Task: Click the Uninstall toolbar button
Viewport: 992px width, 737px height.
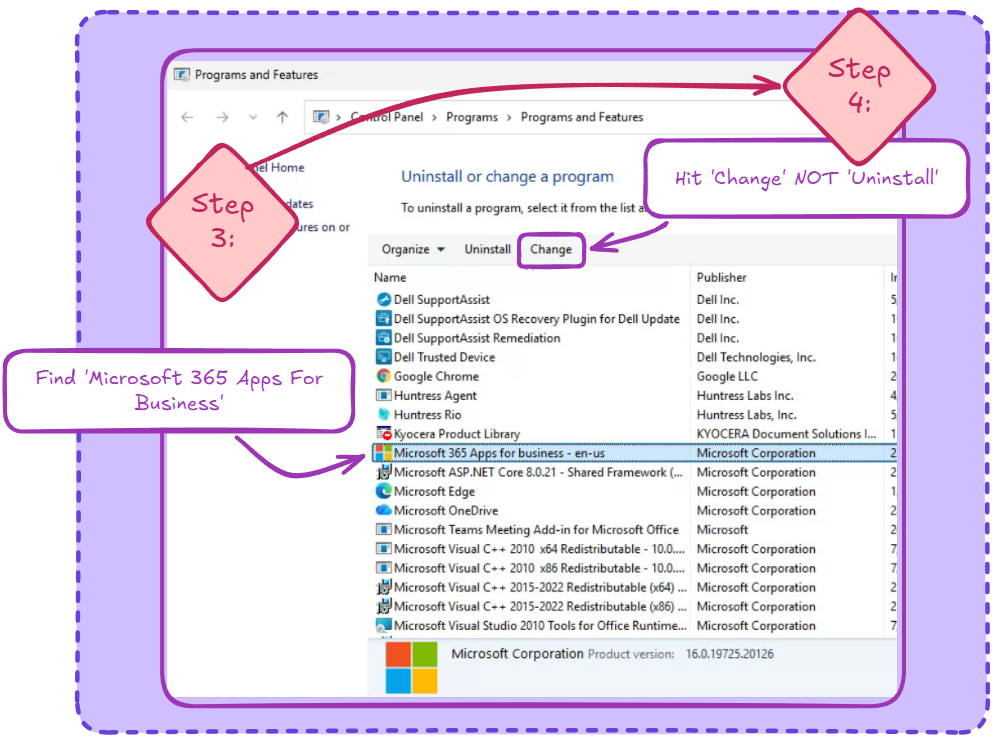Action: click(487, 249)
